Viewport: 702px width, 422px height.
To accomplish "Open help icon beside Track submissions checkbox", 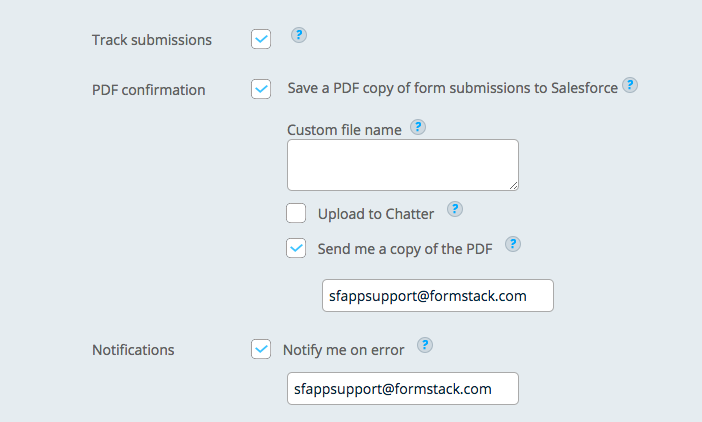I will click(x=298, y=35).
